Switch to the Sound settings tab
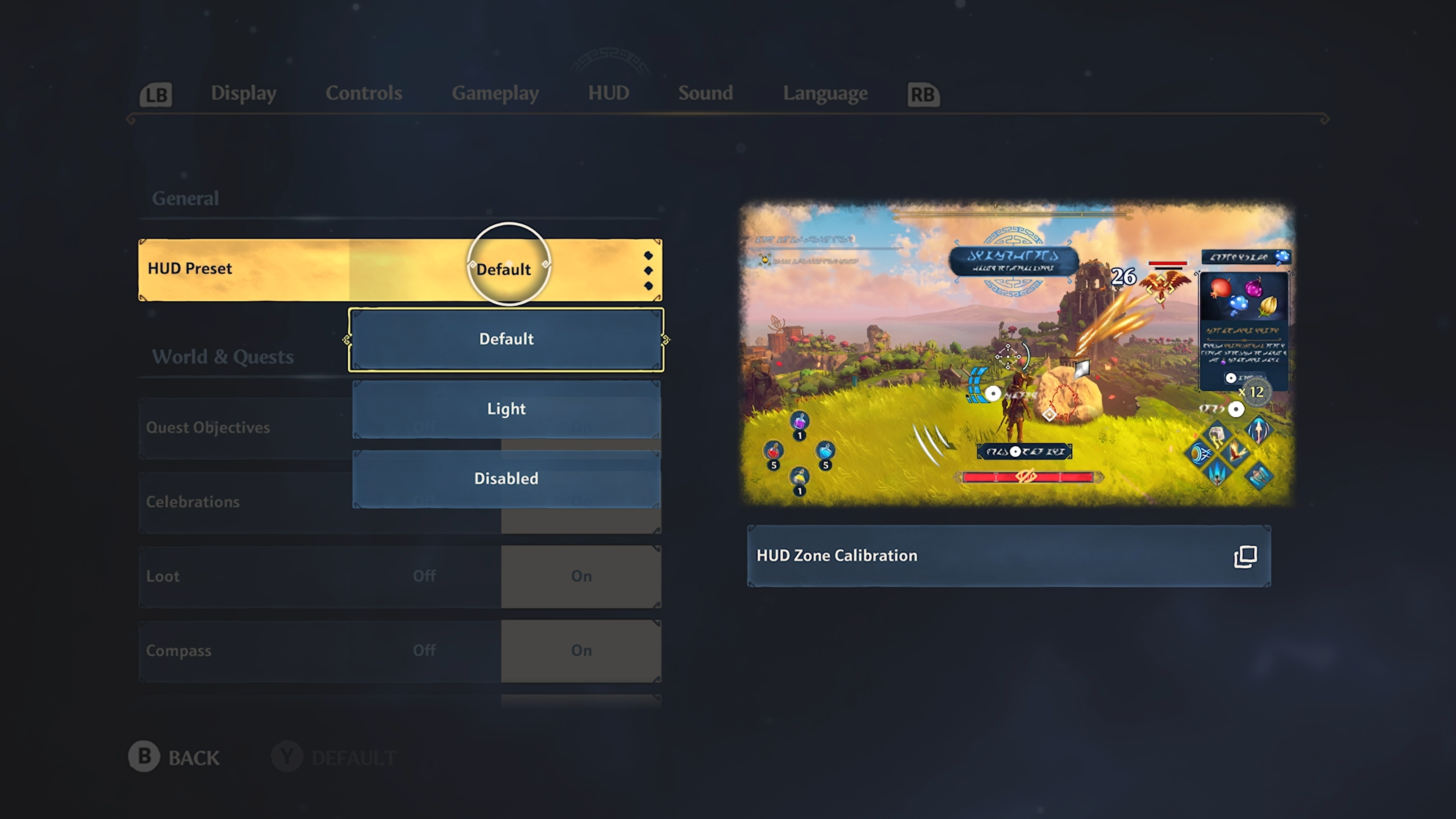Screen dimensions: 1456x819 click(705, 93)
